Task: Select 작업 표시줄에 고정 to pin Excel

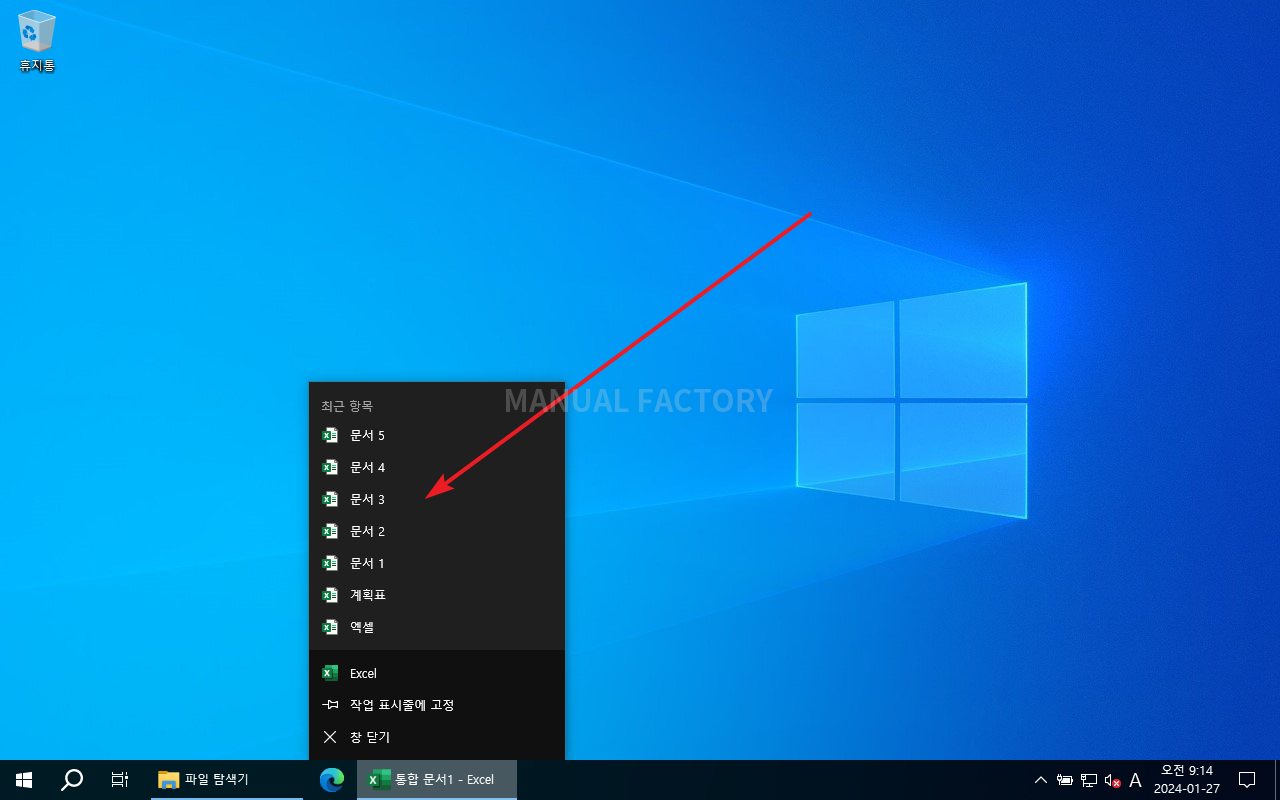Action: (x=437, y=705)
